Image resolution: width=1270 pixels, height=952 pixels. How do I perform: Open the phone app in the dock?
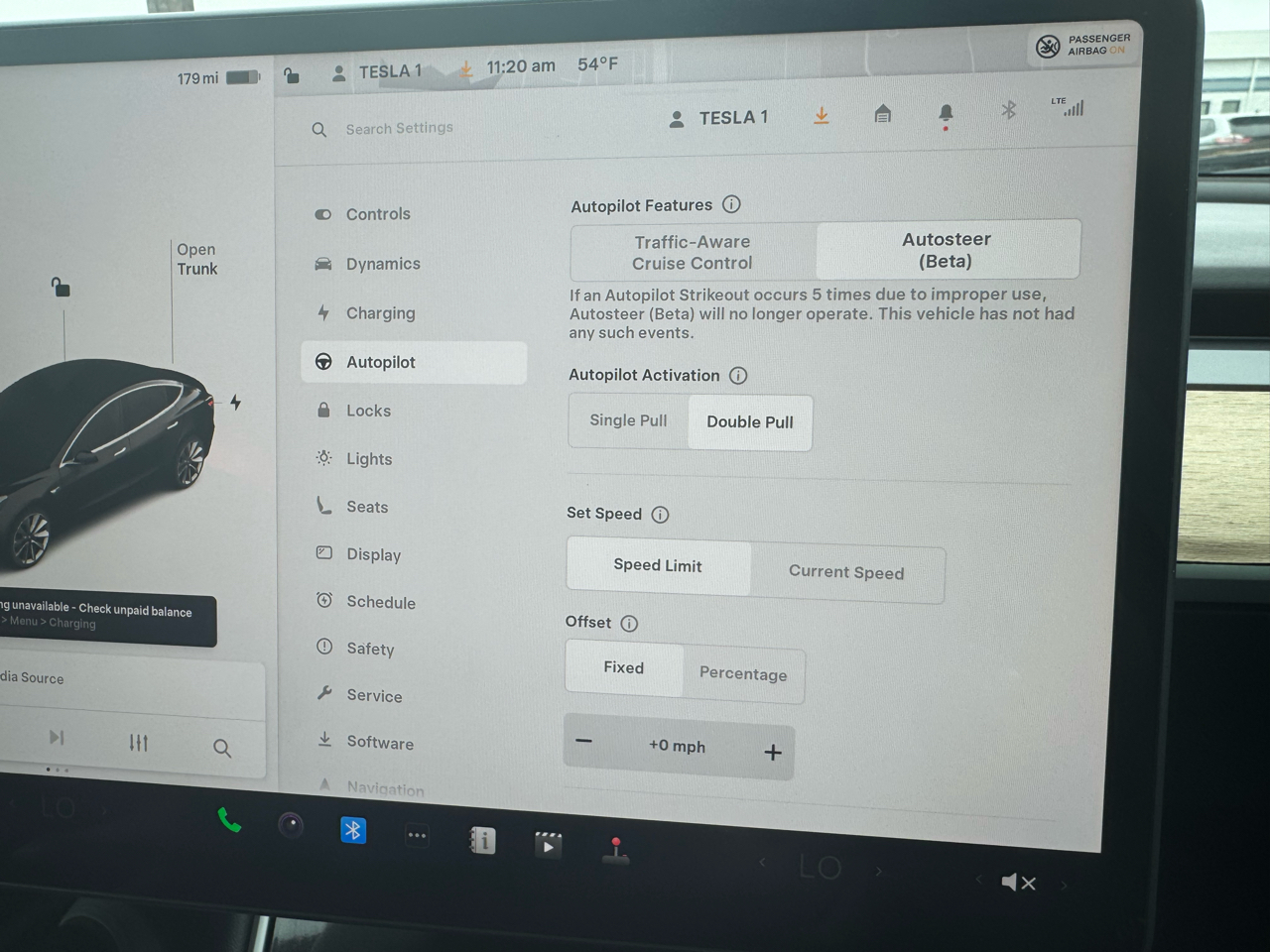pos(229,821)
